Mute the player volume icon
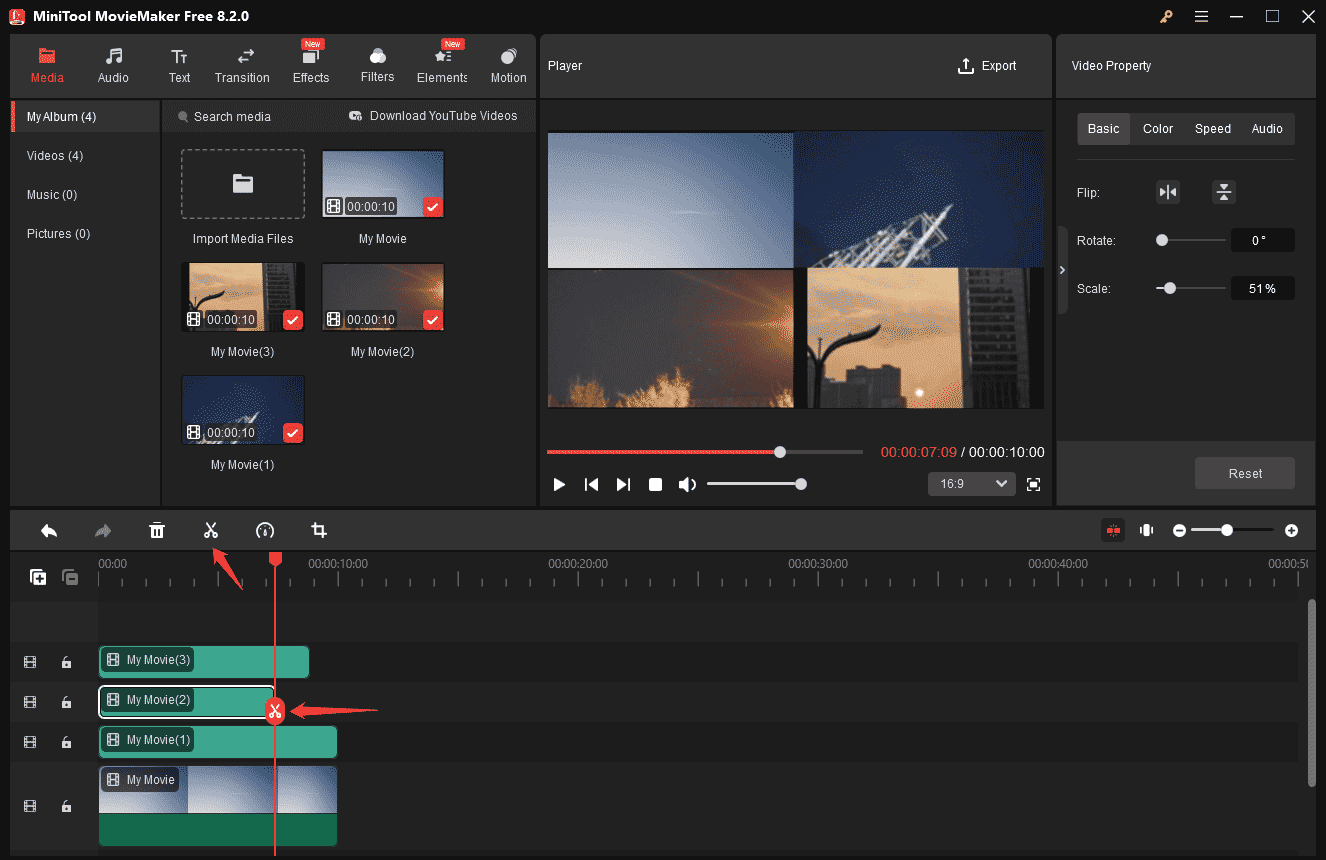This screenshot has width=1326, height=860. tap(687, 484)
